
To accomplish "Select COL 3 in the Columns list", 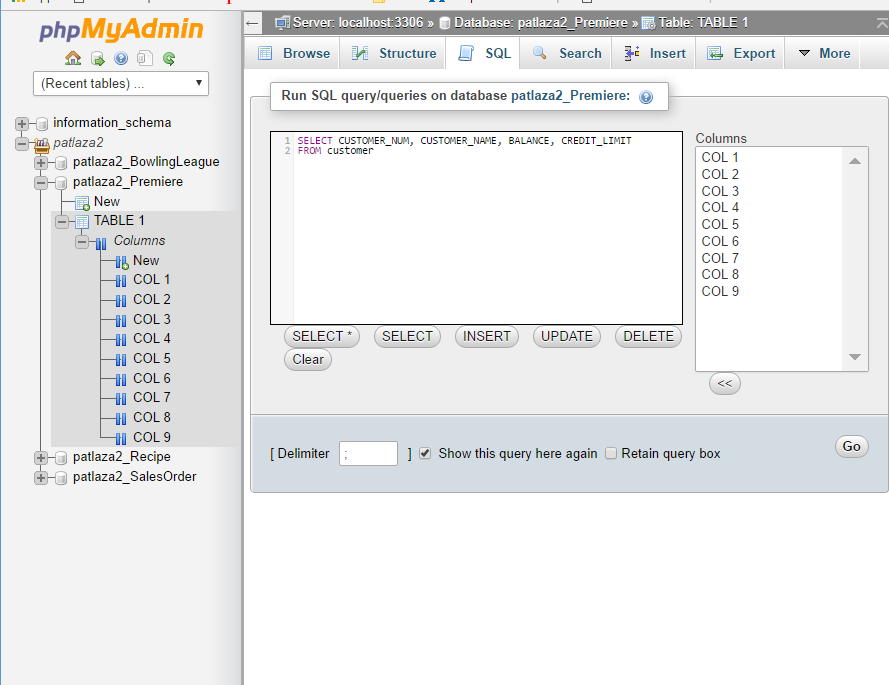I will click(719, 191).
